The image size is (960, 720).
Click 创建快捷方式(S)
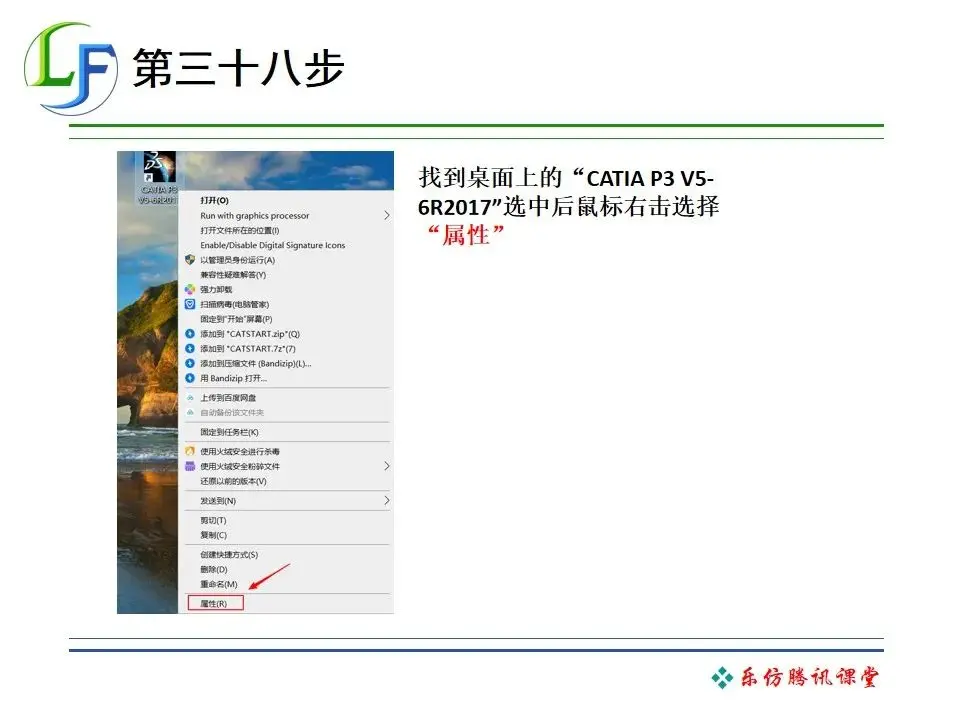click(229, 555)
